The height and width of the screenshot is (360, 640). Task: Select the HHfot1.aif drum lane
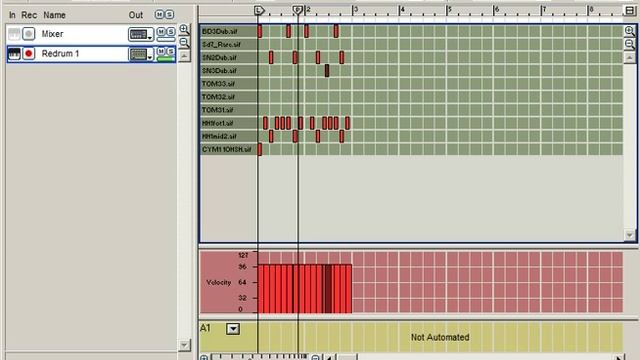click(x=229, y=123)
